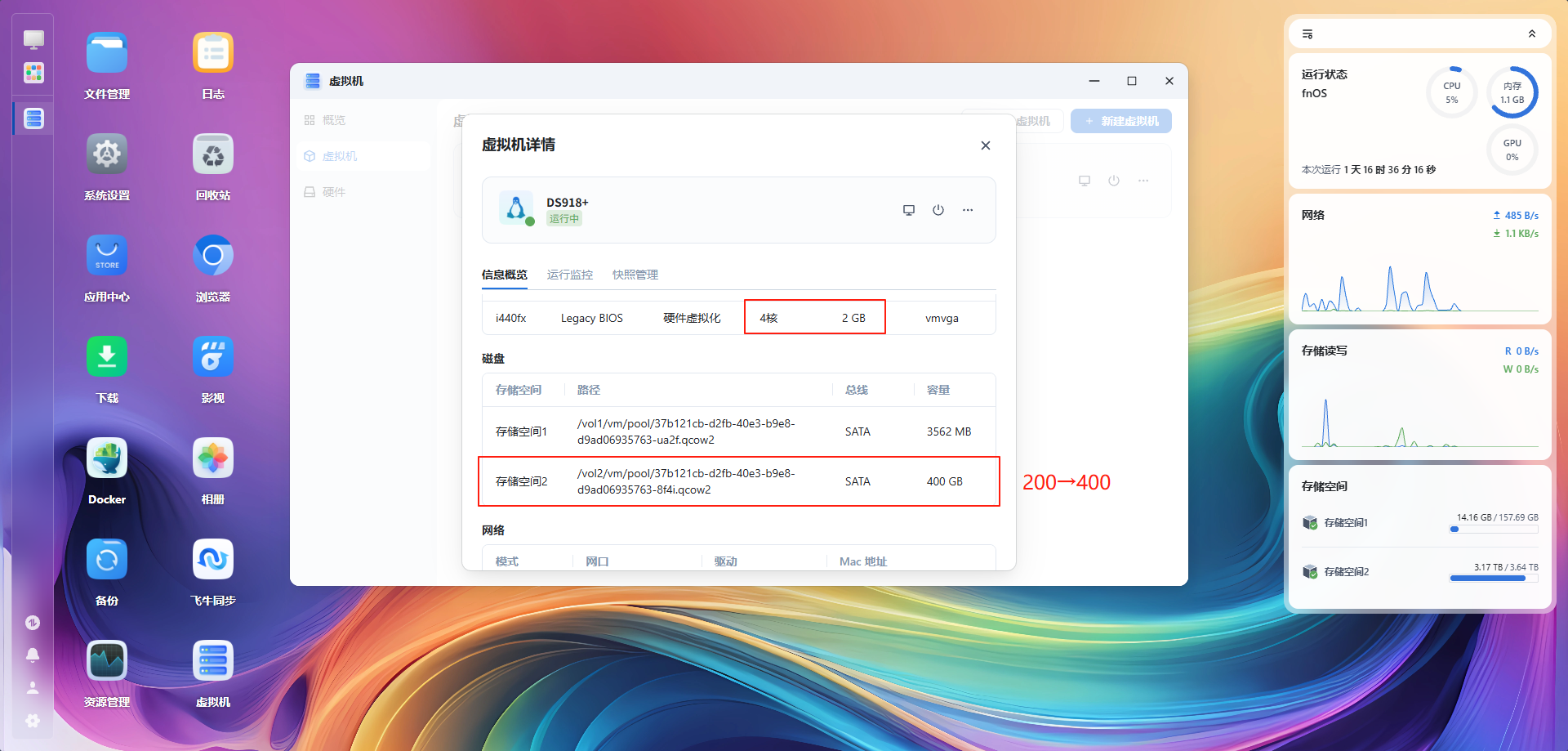
Task: Collapse the status widget panel
Action: pyautogui.click(x=1532, y=34)
